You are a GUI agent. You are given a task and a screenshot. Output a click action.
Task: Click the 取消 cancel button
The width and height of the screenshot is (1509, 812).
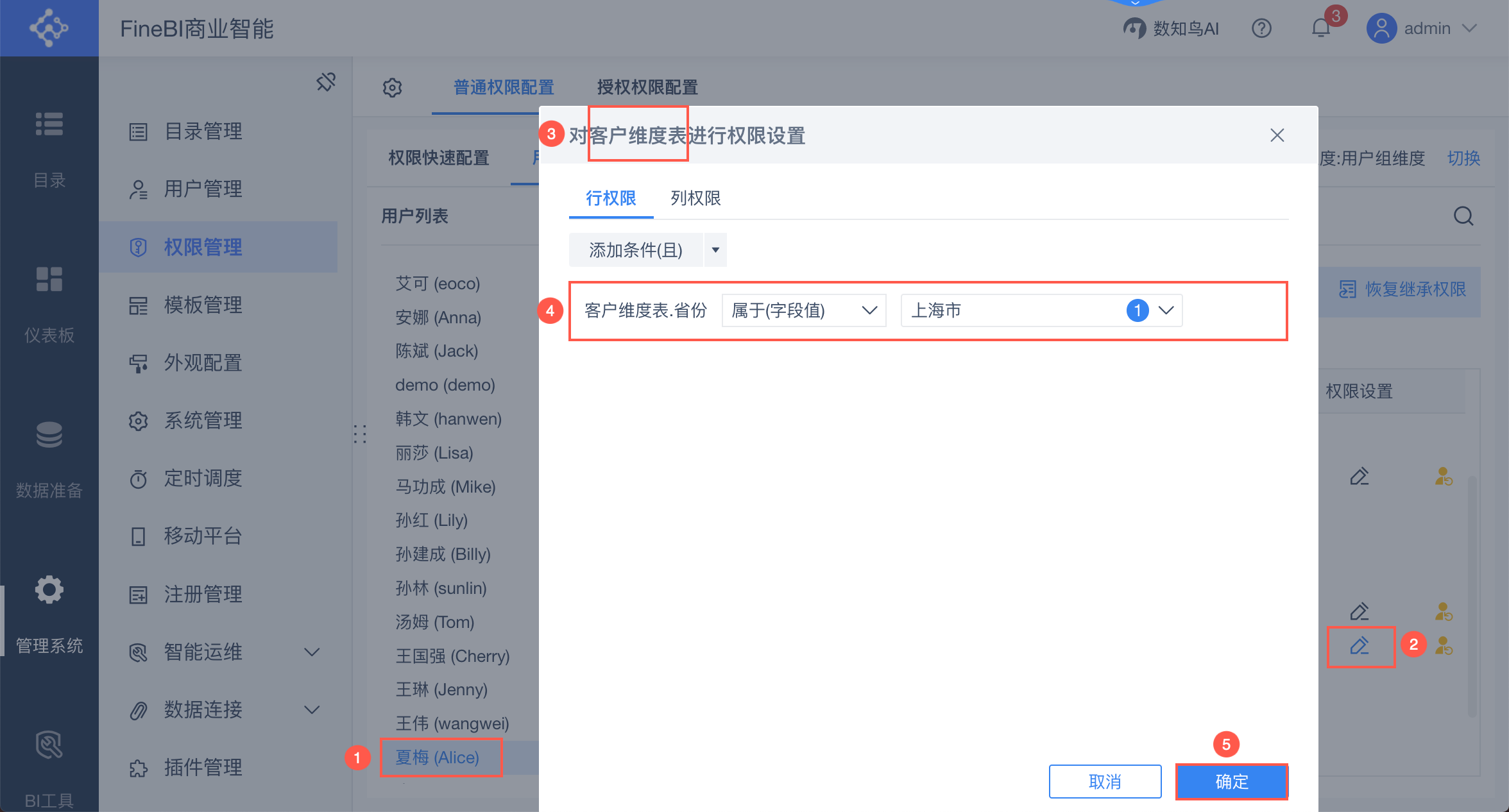(1105, 781)
